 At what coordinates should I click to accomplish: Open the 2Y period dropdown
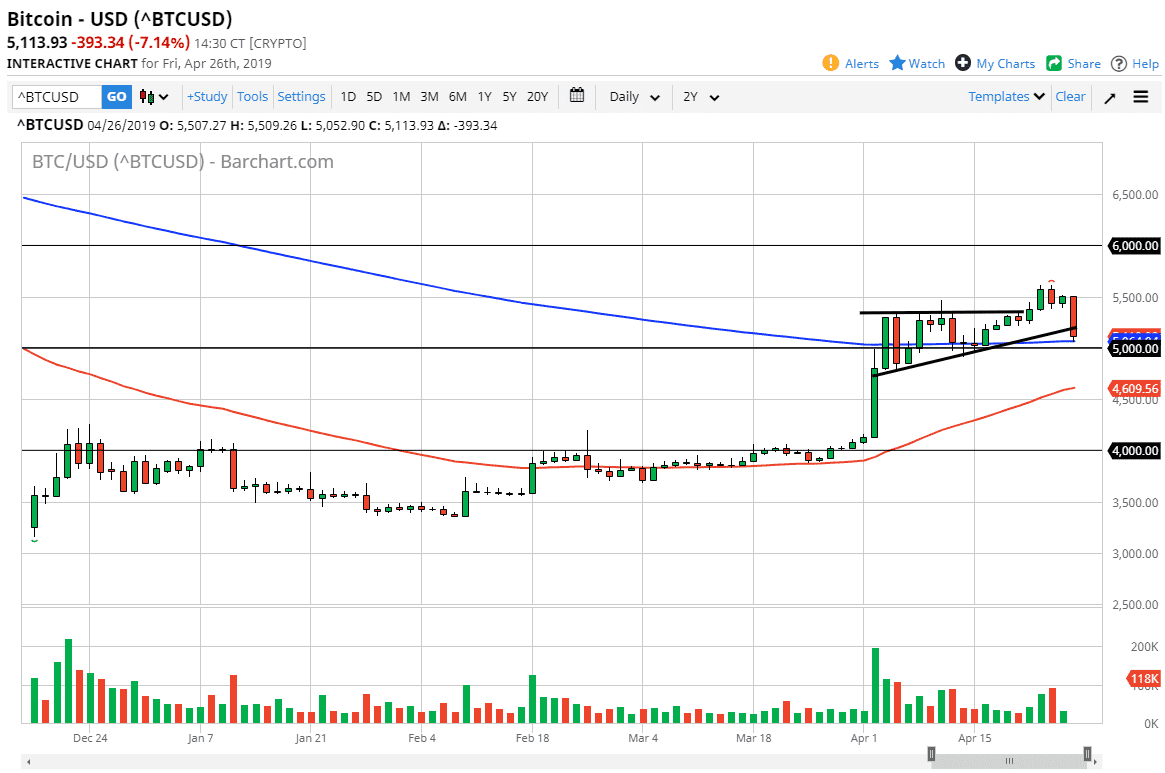701,97
